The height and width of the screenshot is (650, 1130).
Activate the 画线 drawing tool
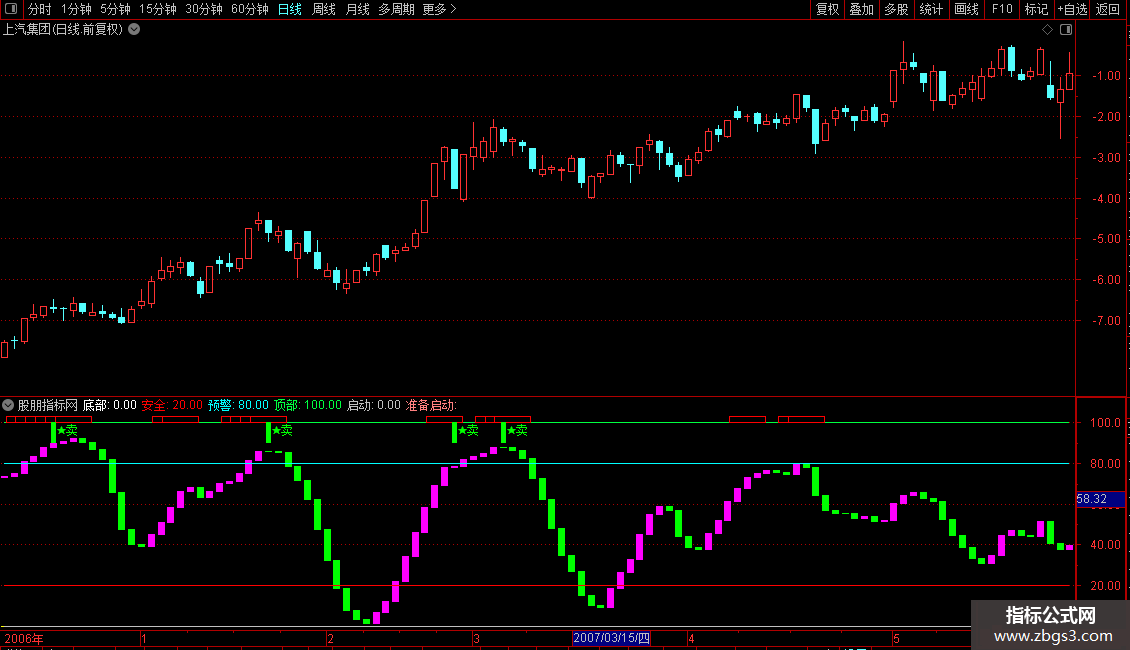[966, 9]
